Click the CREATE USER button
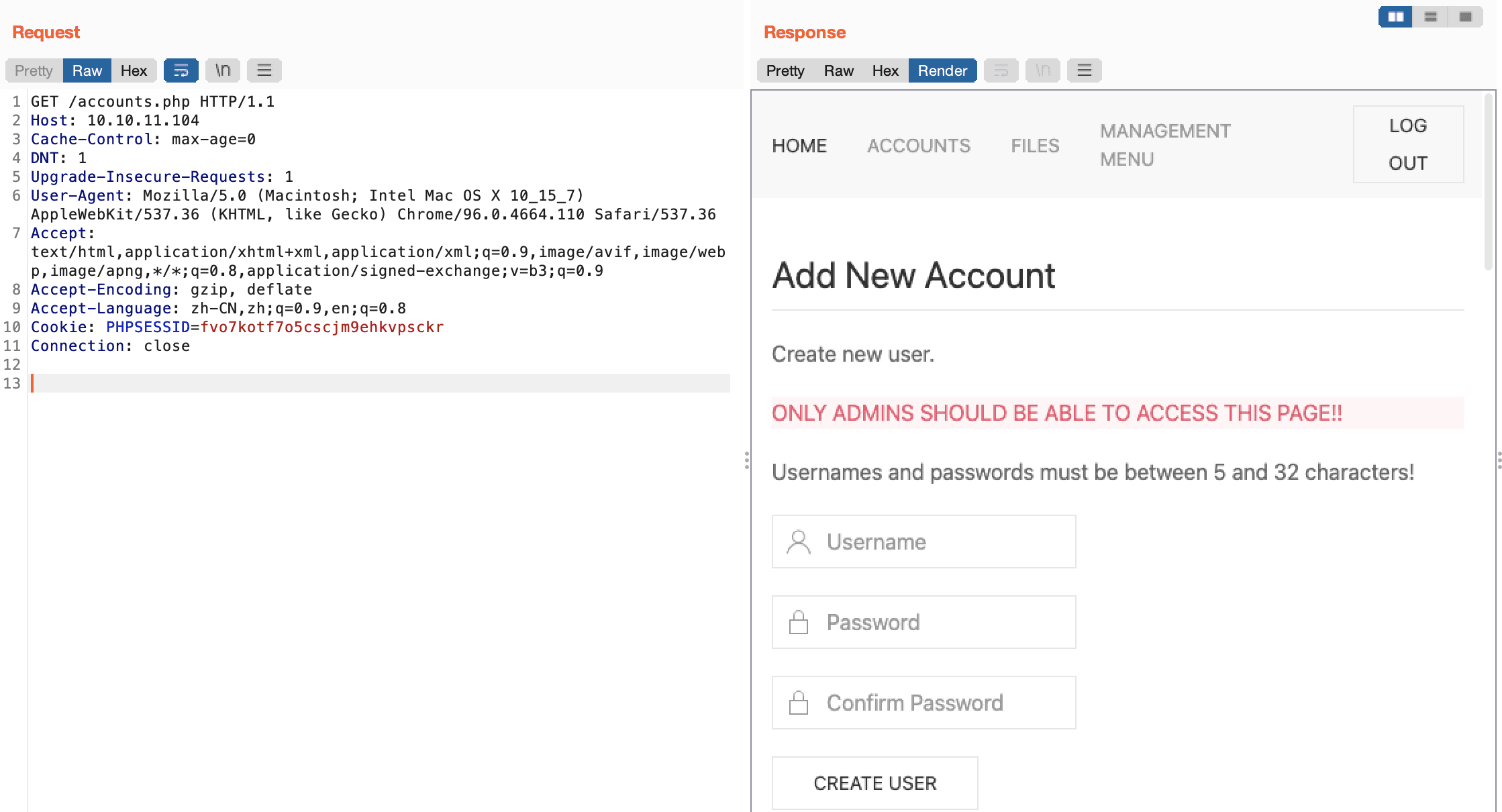Screen dimensions: 1502x812 coord(874,783)
